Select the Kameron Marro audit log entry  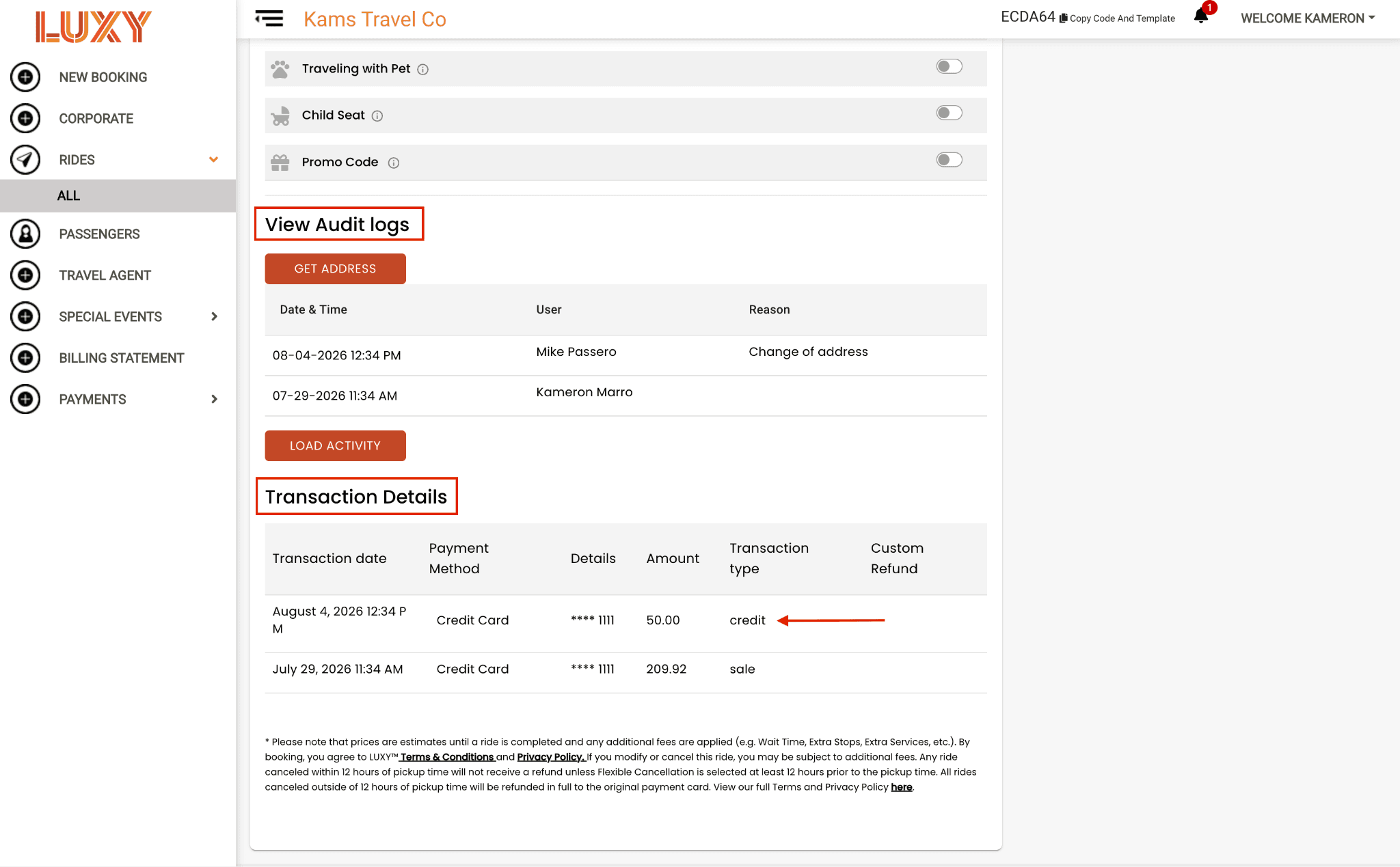(625, 396)
